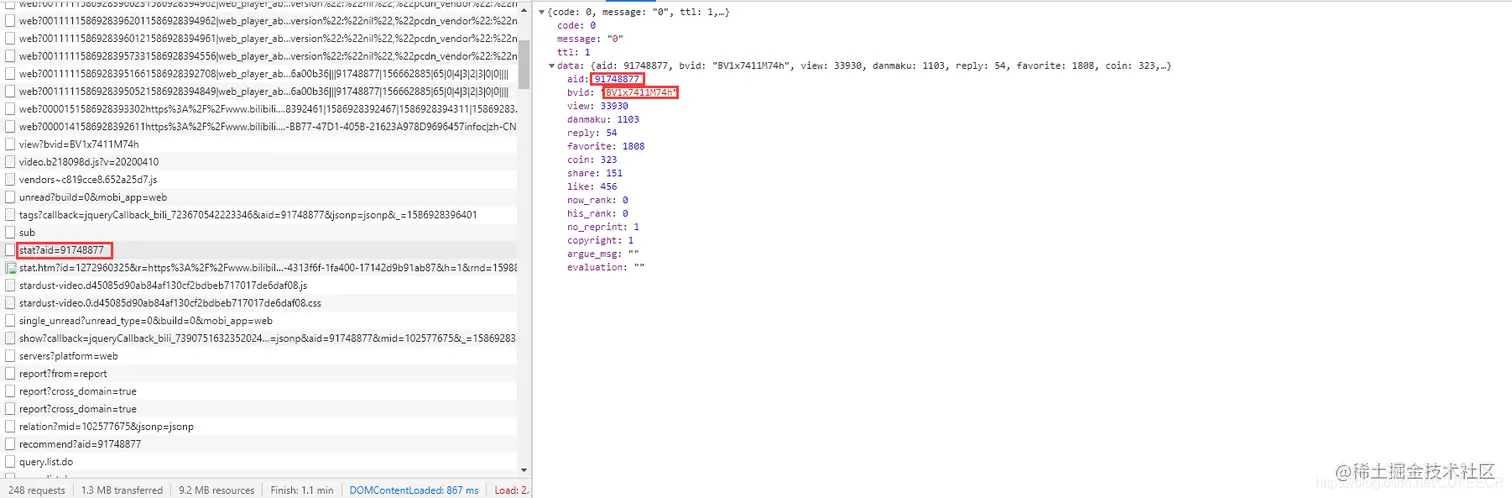Click the request list scrollbar down arrow
This screenshot has height=498, width=1512.
(x=524, y=473)
